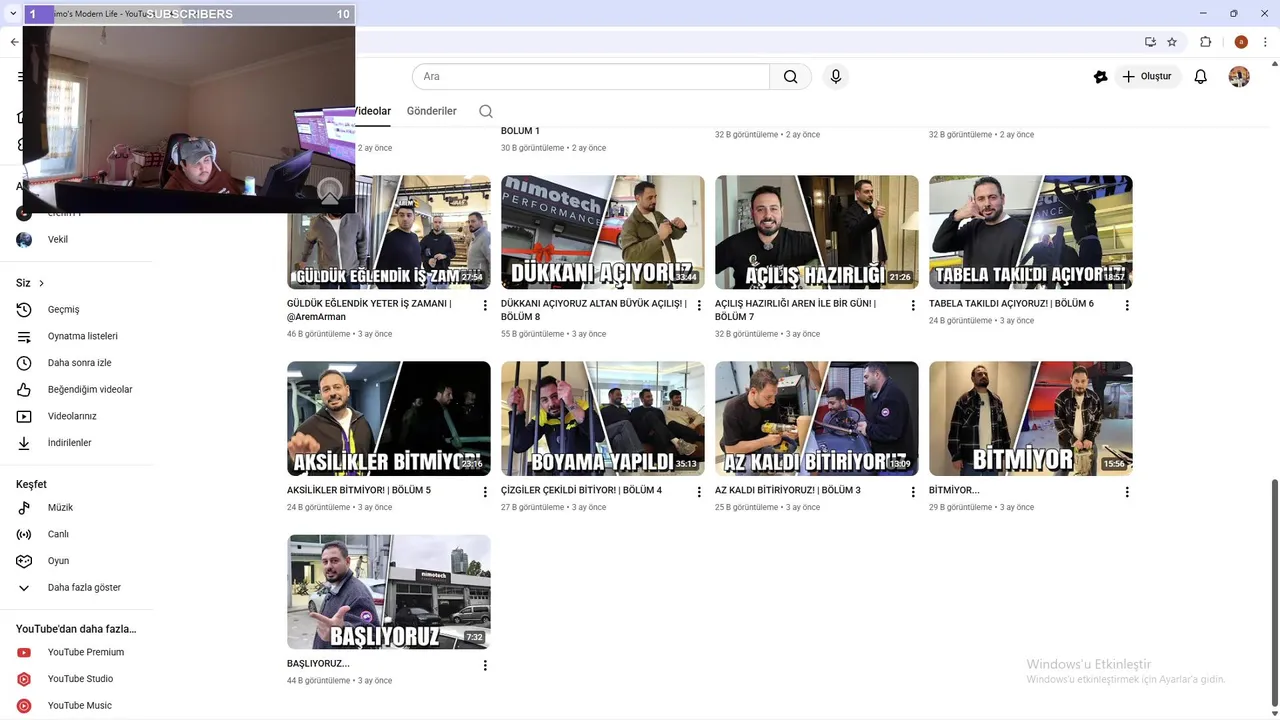Play BOYAMA YAPILDI thumbnail

coord(603,419)
